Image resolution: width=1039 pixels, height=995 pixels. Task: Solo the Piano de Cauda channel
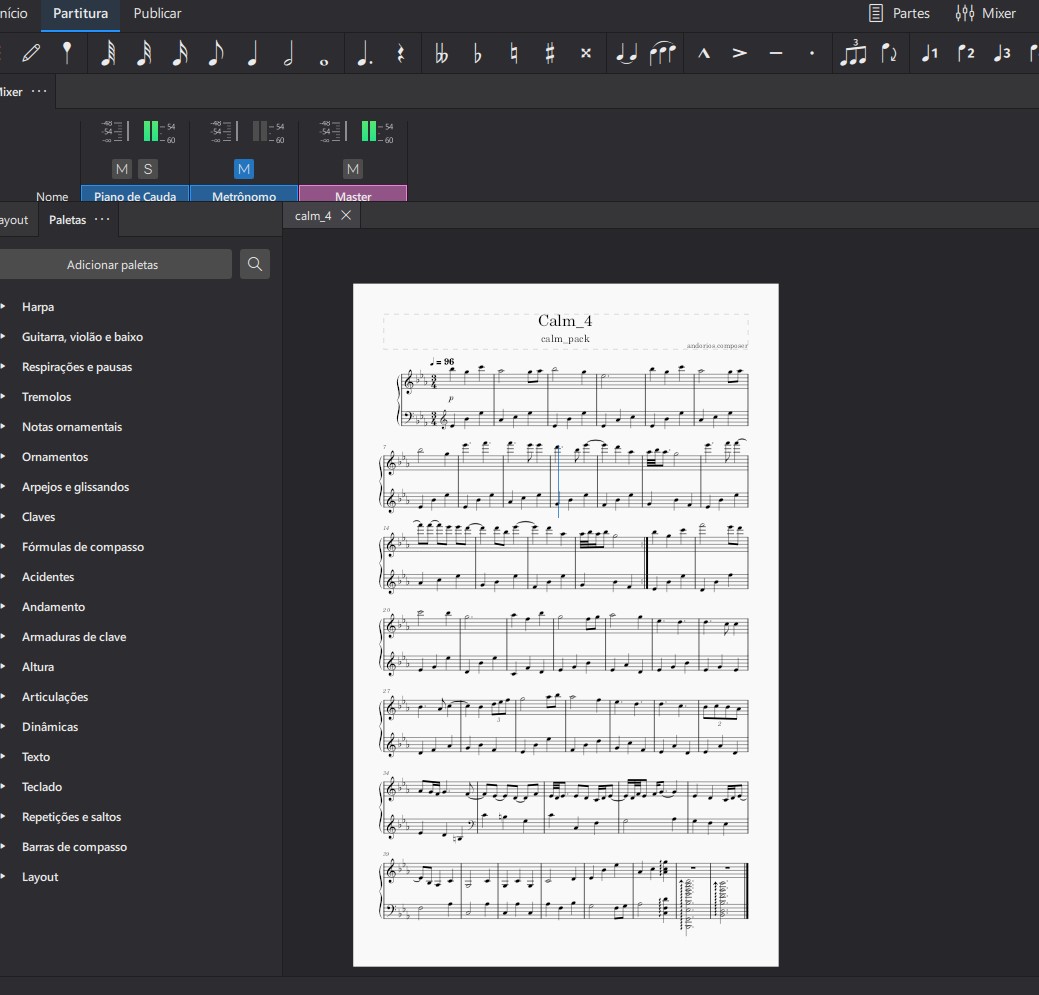pos(147,169)
